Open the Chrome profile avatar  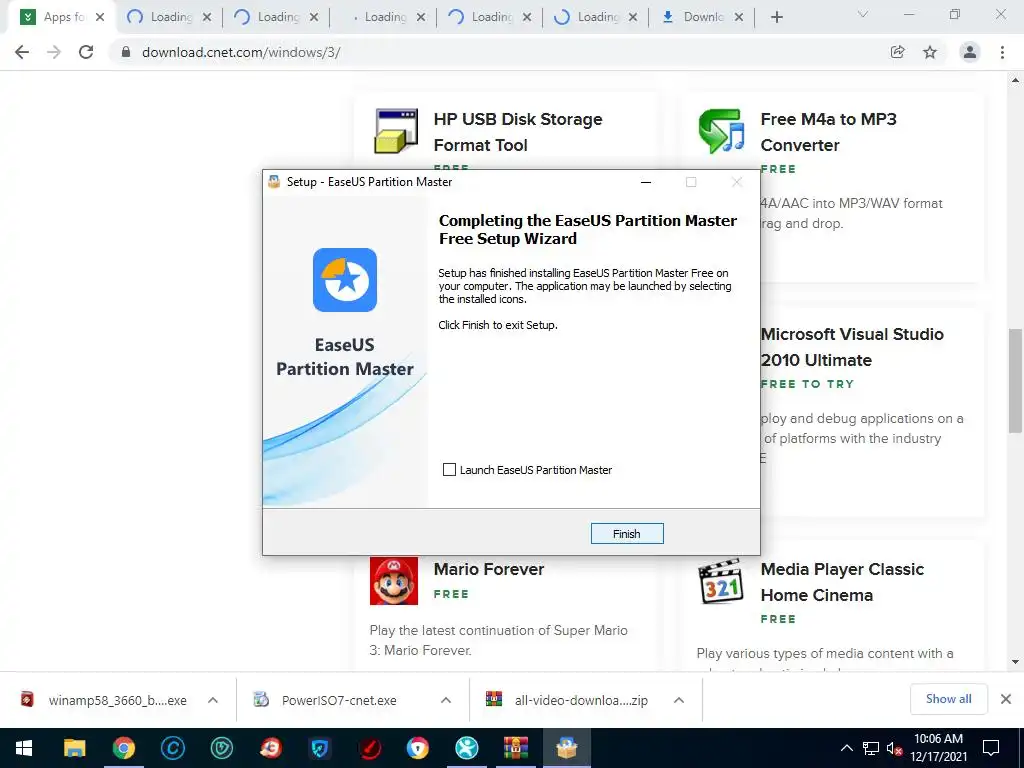[x=970, y=52]
